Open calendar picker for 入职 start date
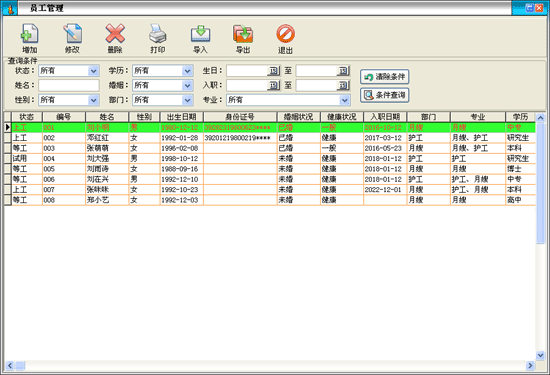This screenshot has height=375, width=550. [274, 85]
